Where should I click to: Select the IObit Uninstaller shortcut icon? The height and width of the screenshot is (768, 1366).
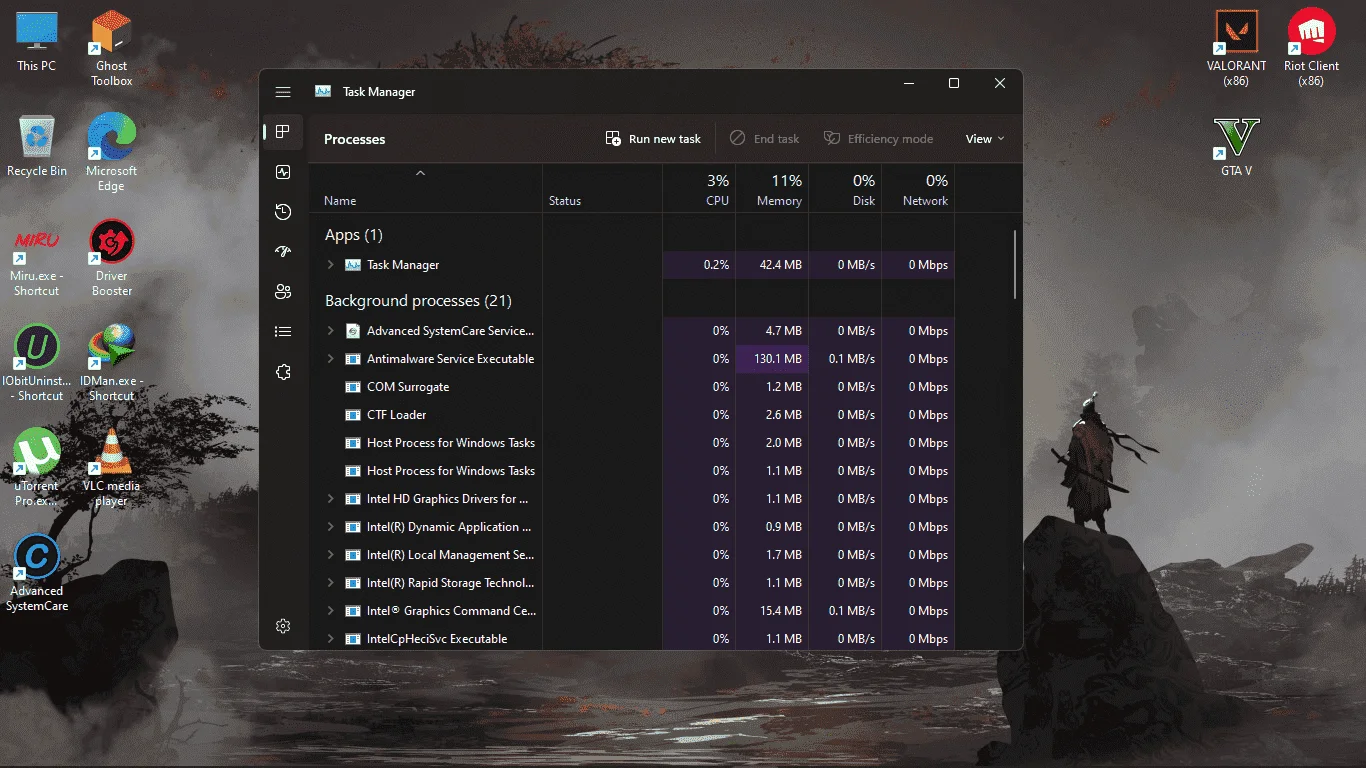click(x=37, y=363)
